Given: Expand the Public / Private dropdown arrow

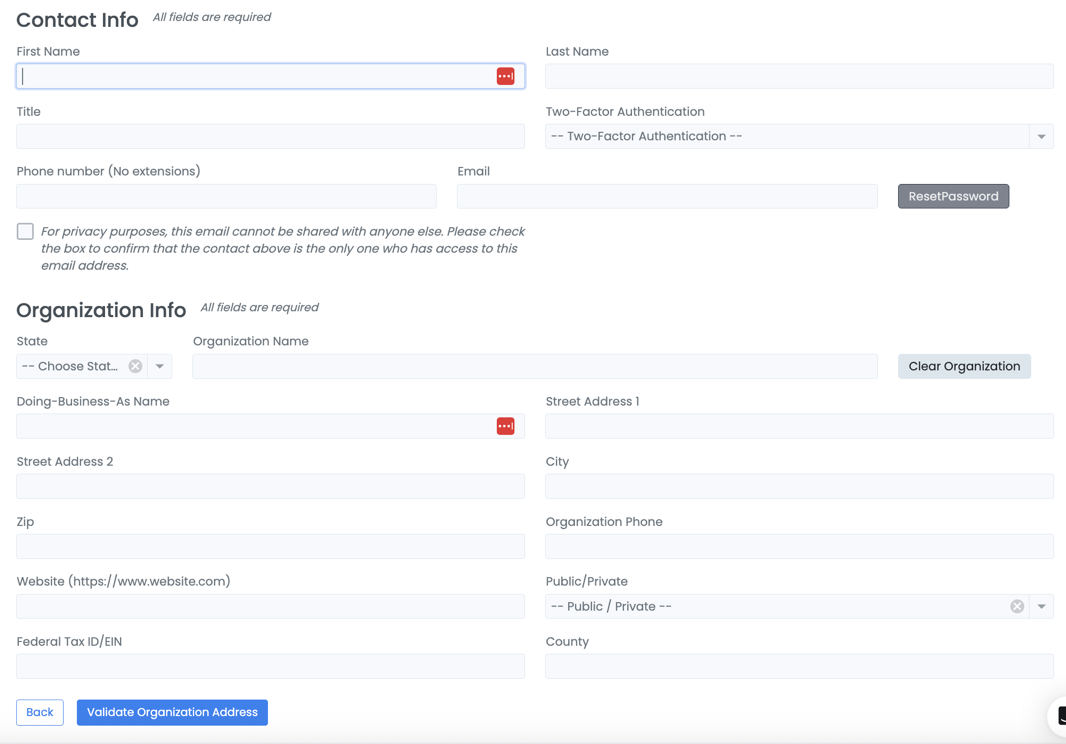Looking at the screenshot, I should point(1041,607).
